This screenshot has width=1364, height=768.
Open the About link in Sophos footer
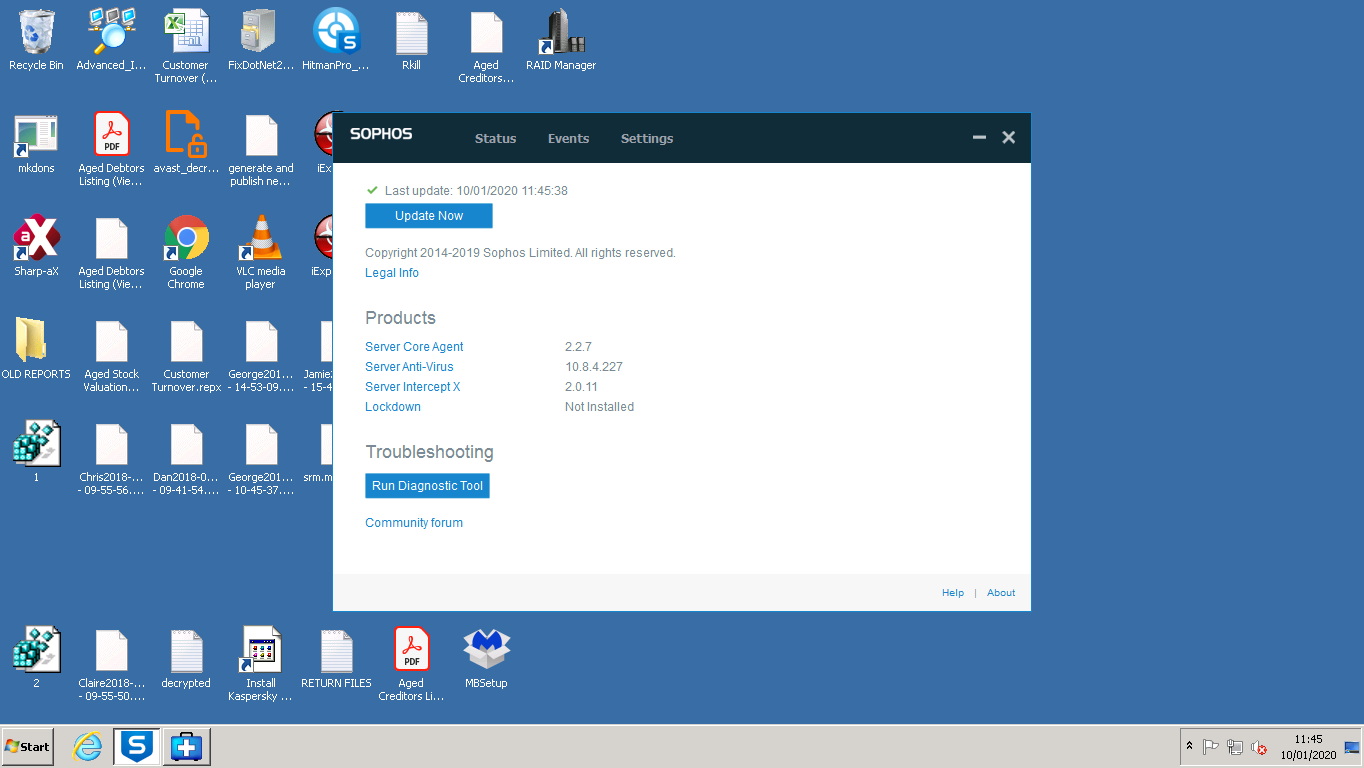coord(1001,593)
